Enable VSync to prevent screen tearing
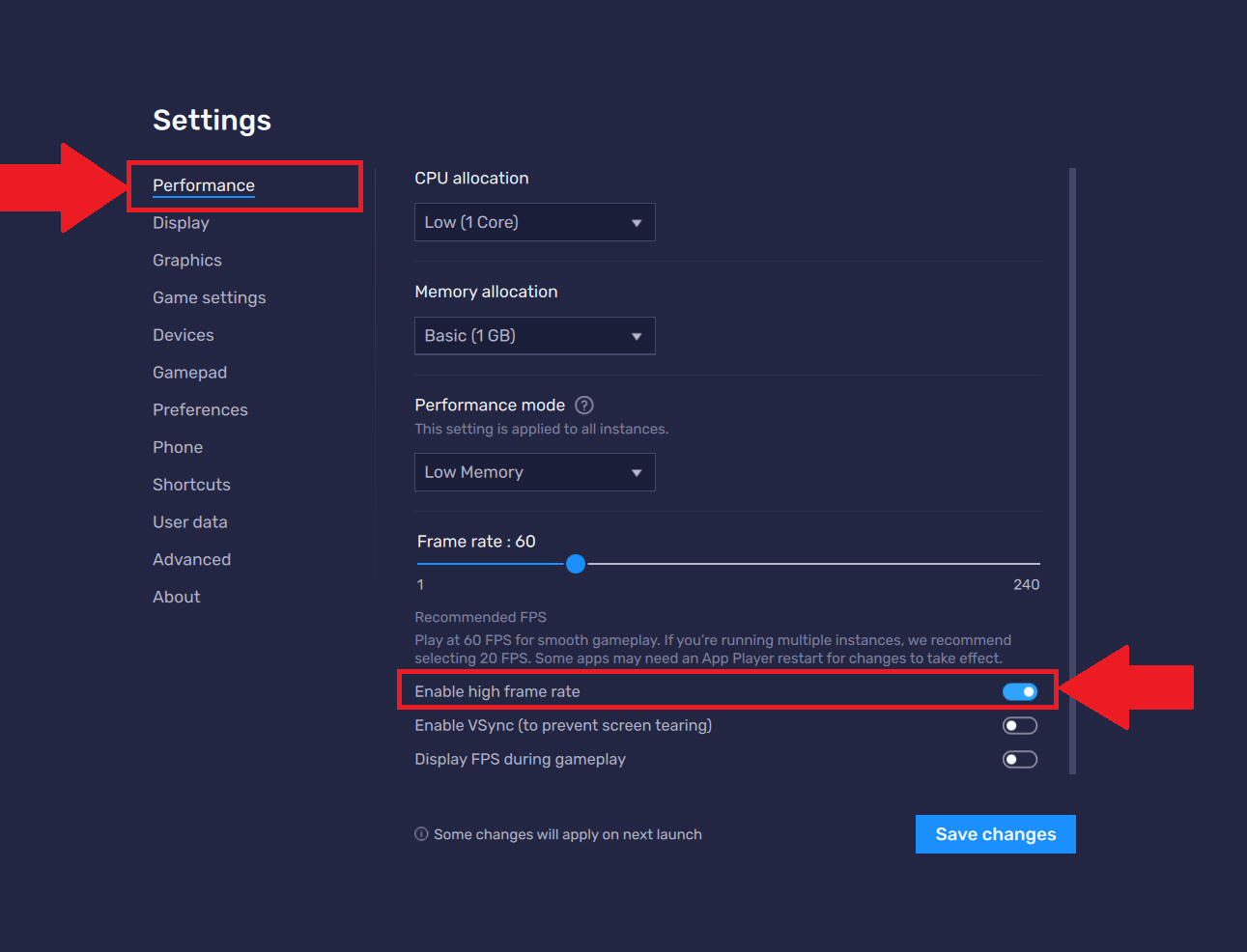Viewport: 1247px width, 952px height. (x=1019, y=726)
